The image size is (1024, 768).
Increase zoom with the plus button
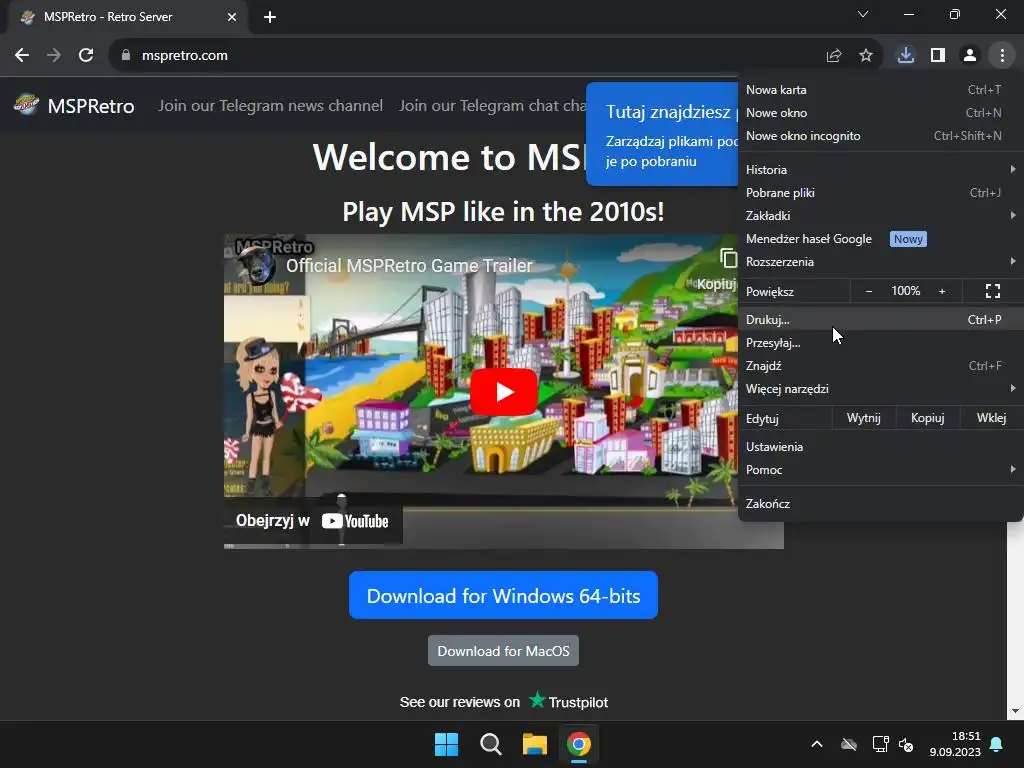point(942,291)
